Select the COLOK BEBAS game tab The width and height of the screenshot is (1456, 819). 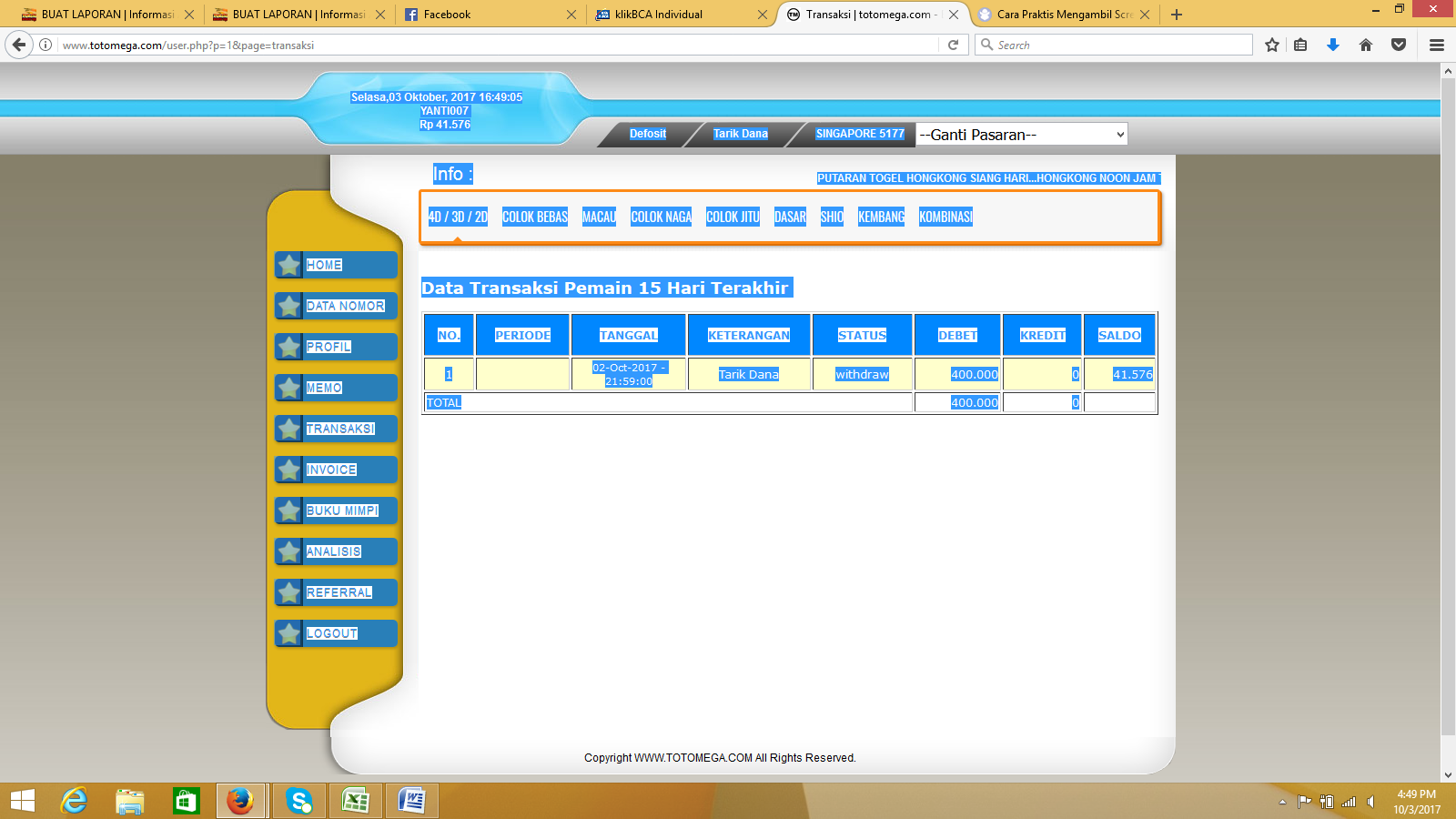click(534, 217)
